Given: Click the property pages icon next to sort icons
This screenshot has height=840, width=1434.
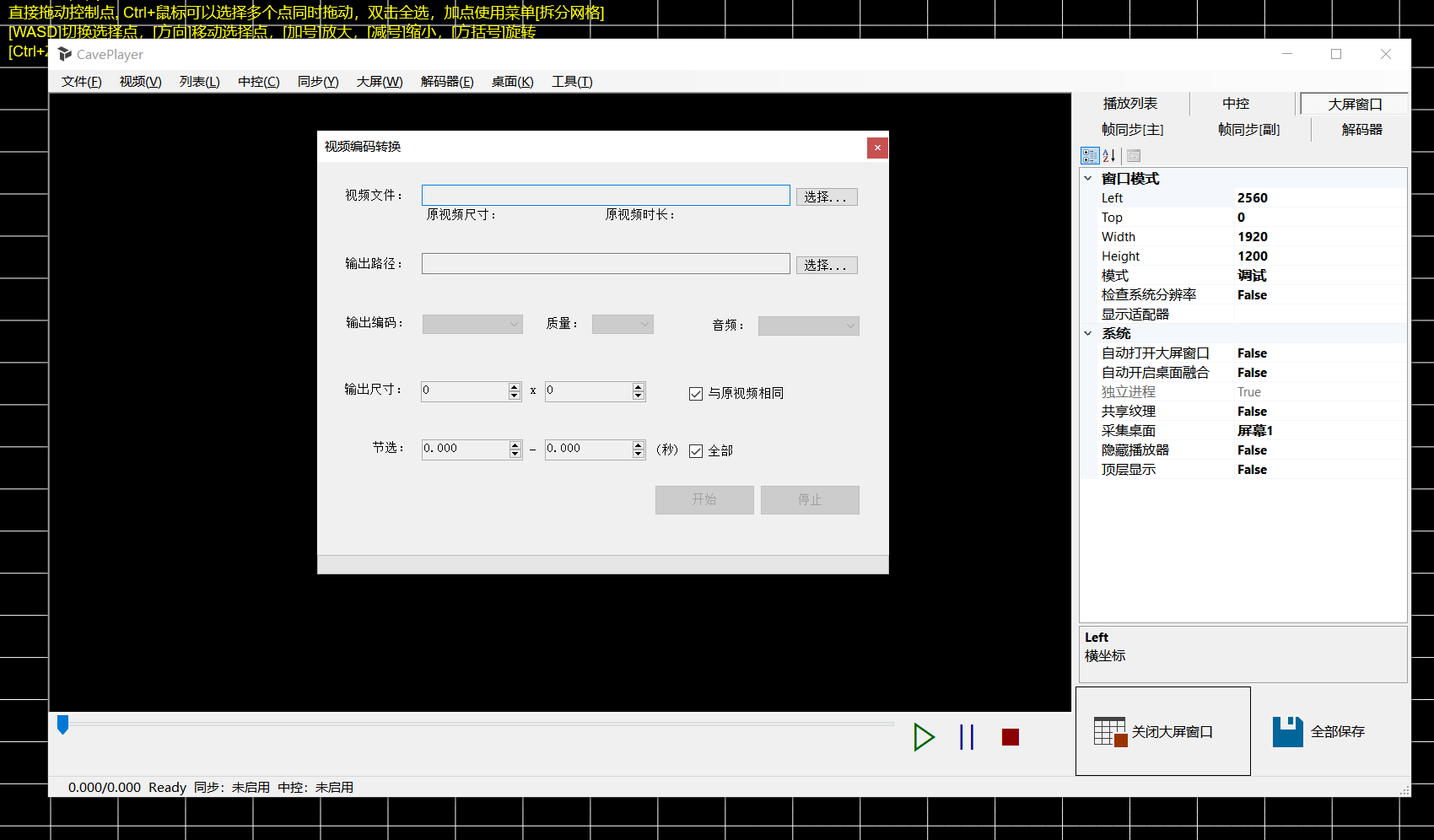Looking at the screenshot, I should 1133,155.
